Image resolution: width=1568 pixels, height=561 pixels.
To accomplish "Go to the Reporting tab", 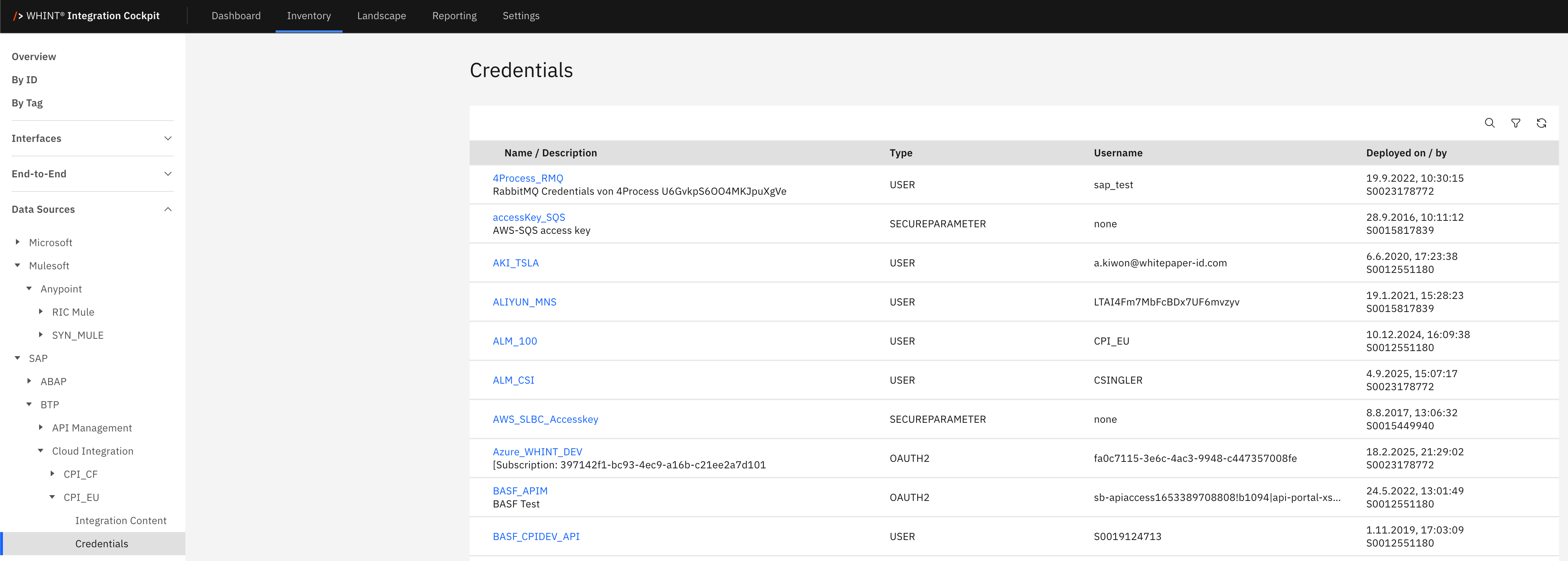I will click(x=454, y=16).
